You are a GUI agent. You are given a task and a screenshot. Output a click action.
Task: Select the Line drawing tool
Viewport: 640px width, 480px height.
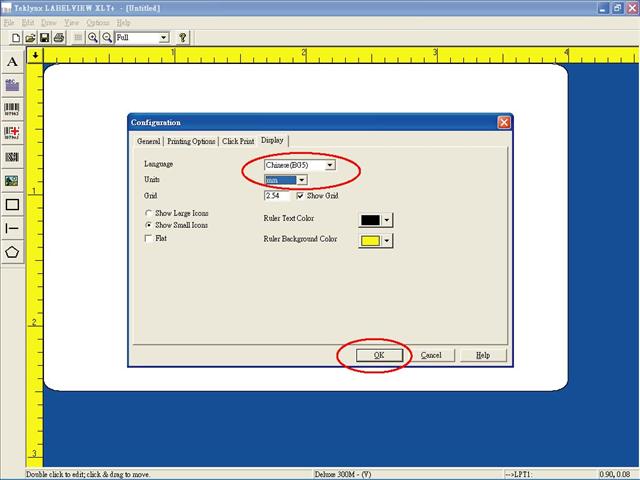[x=12, y=228]
